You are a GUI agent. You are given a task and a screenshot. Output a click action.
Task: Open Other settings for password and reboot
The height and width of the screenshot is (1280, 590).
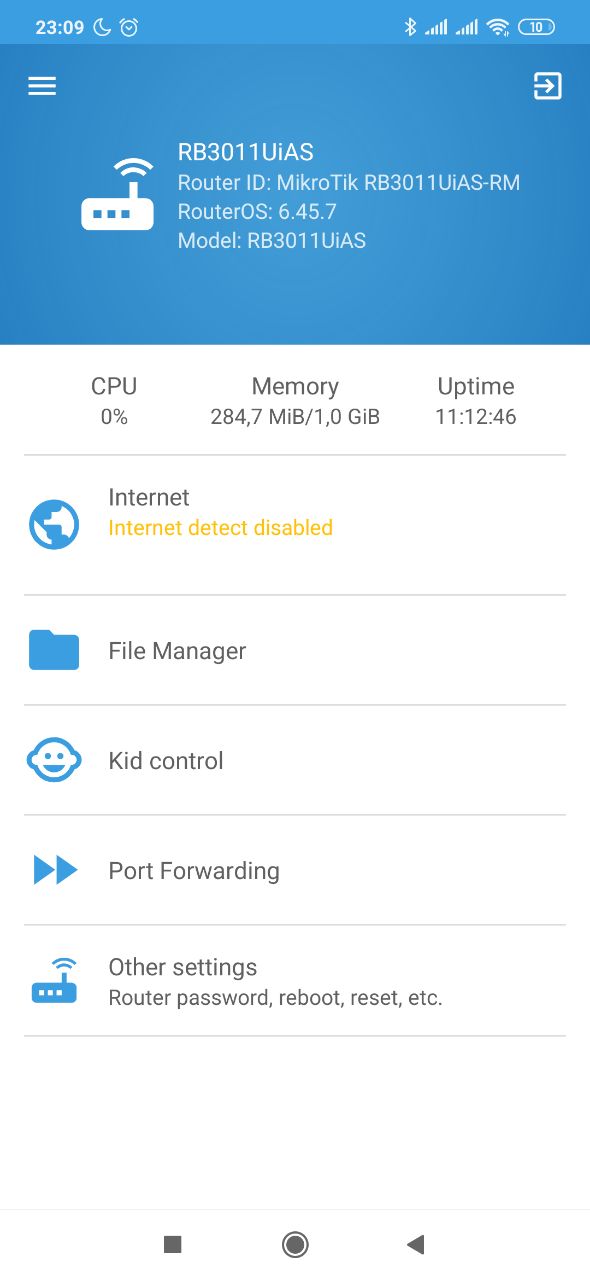pos(295,981)
